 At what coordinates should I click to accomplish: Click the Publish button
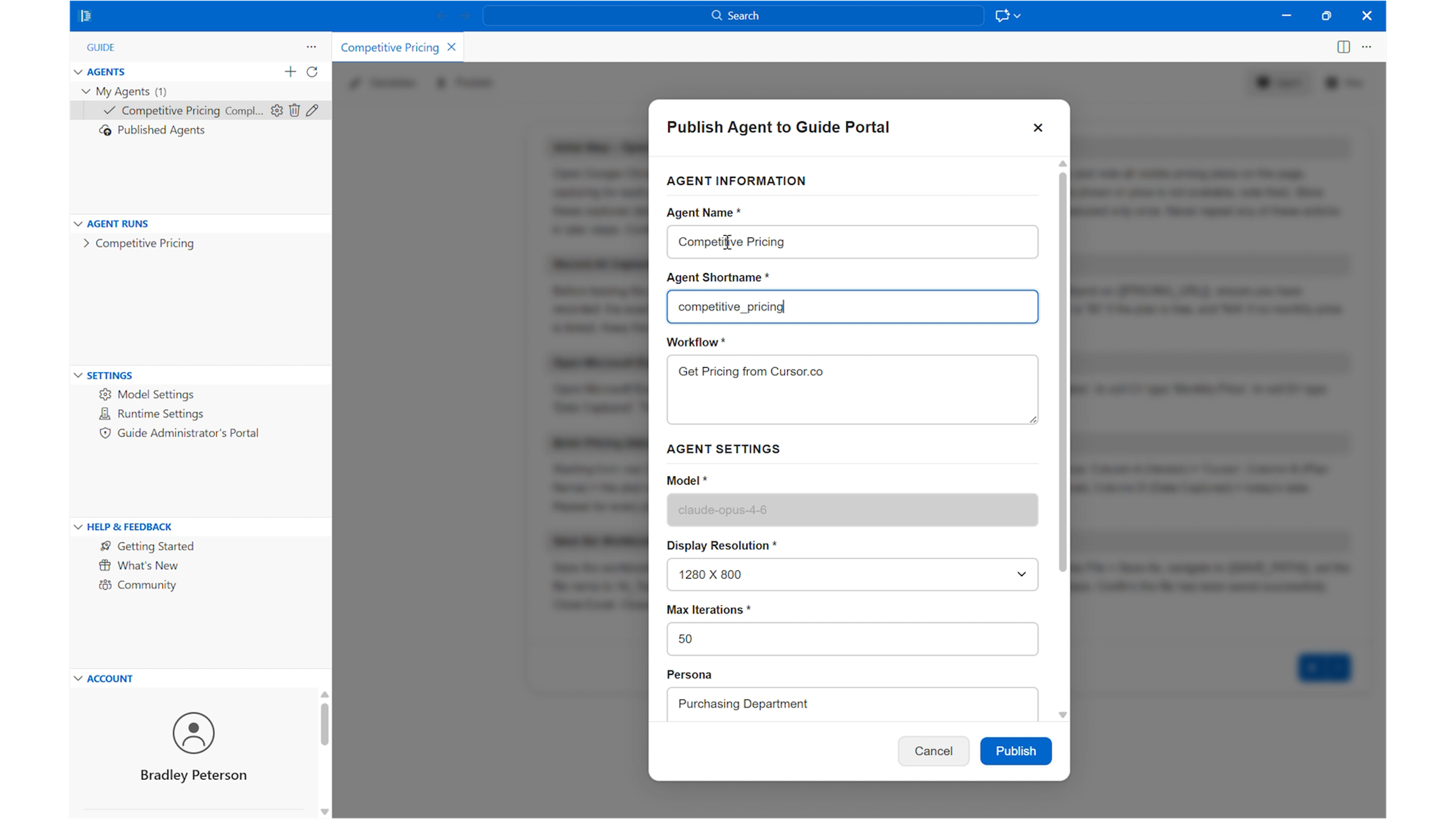(1015, 751)
